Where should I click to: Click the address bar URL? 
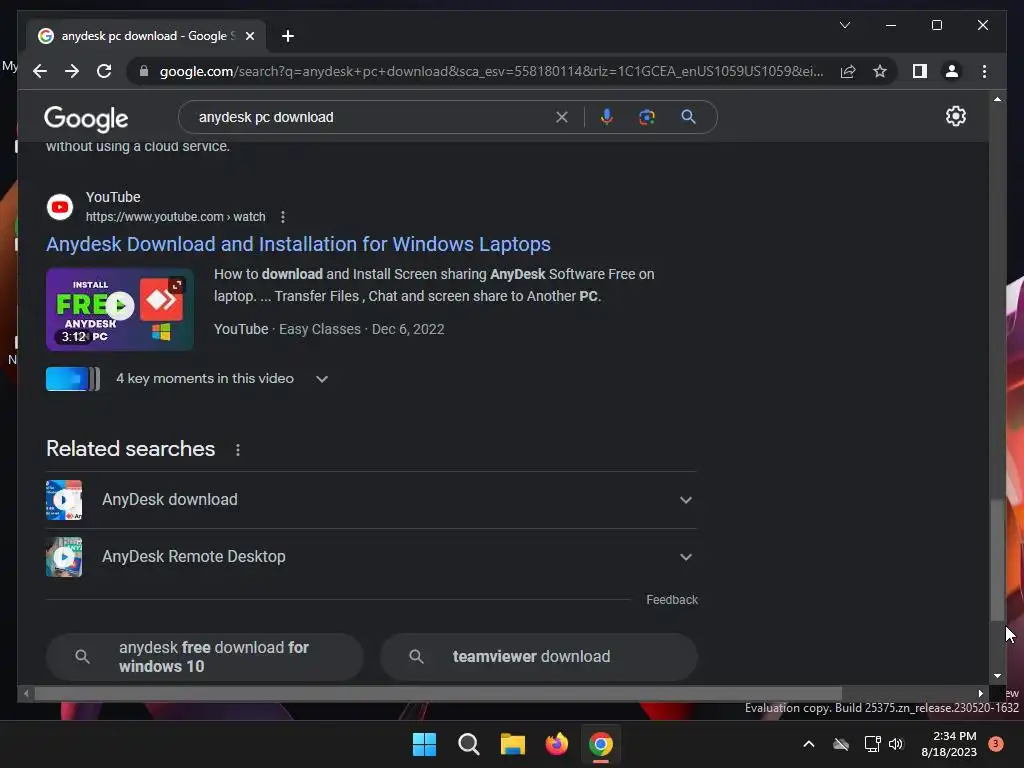point(491,71)
